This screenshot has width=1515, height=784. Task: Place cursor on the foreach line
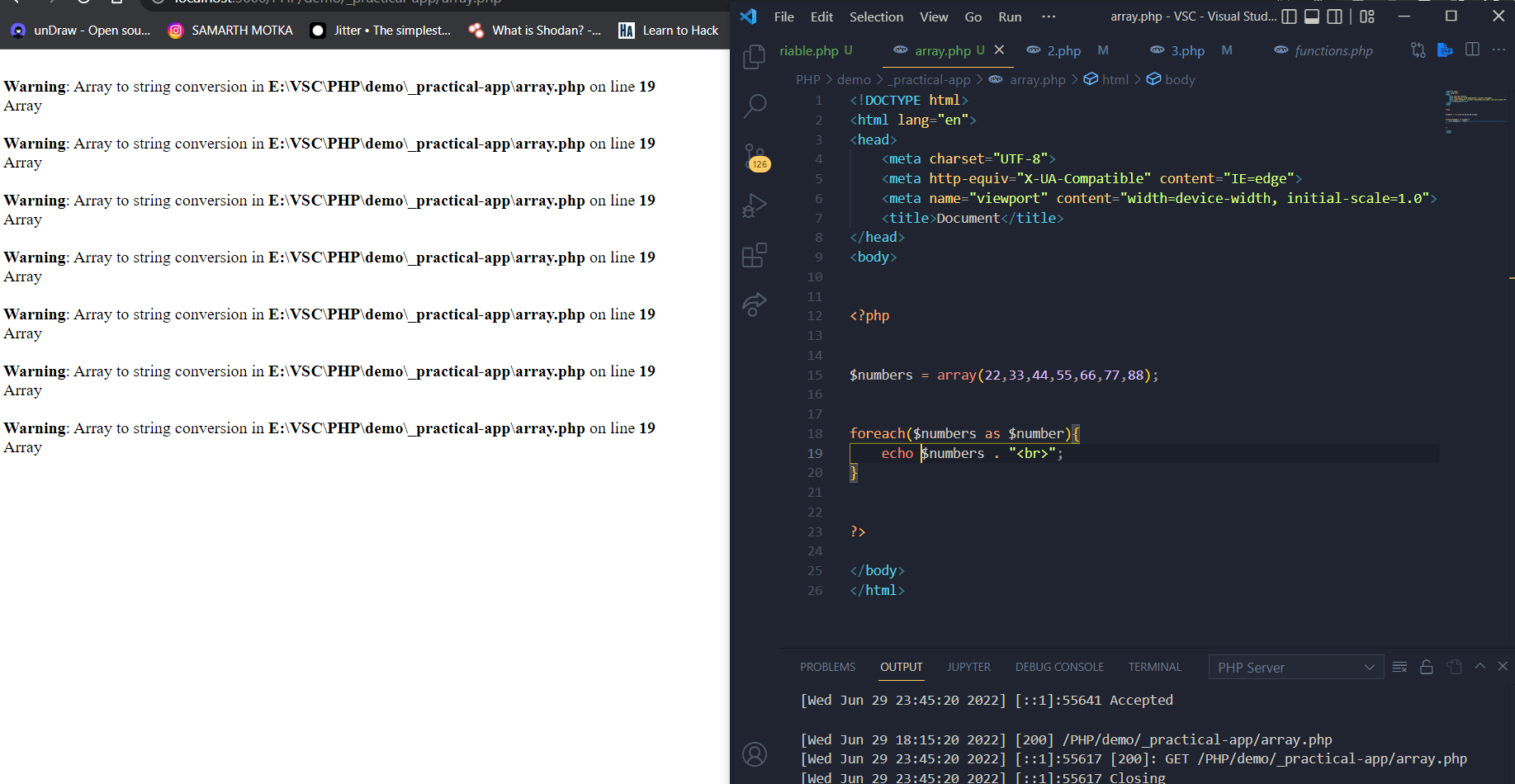(964, 433)
